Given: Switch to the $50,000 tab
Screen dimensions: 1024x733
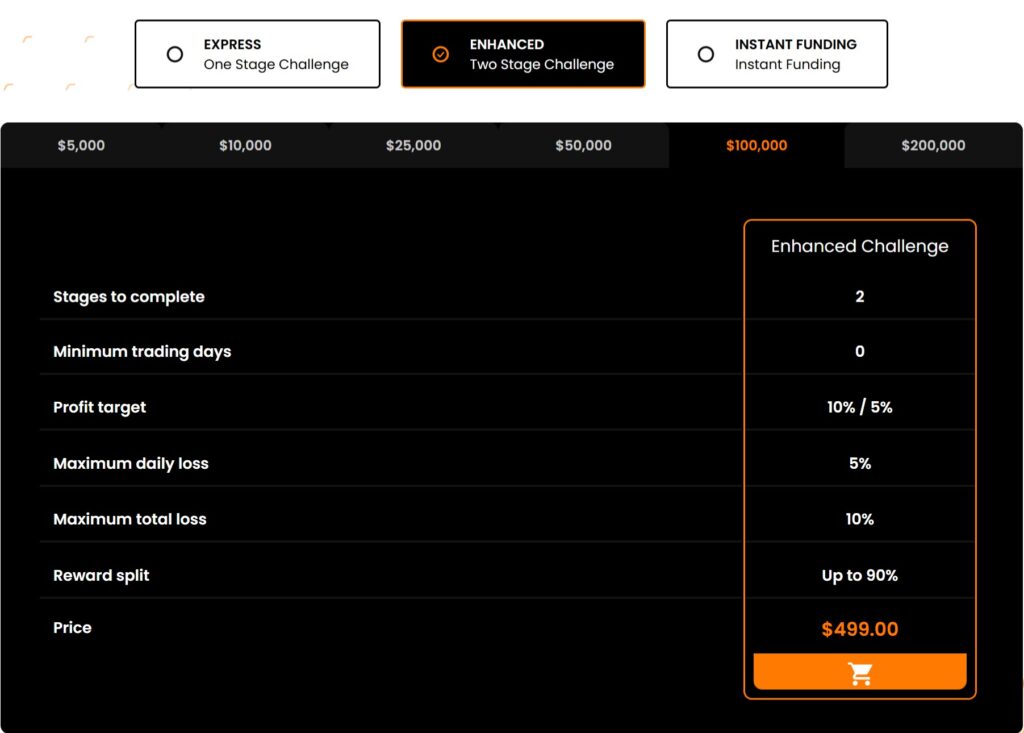Looking at the screenshot, I should (583, 146).
